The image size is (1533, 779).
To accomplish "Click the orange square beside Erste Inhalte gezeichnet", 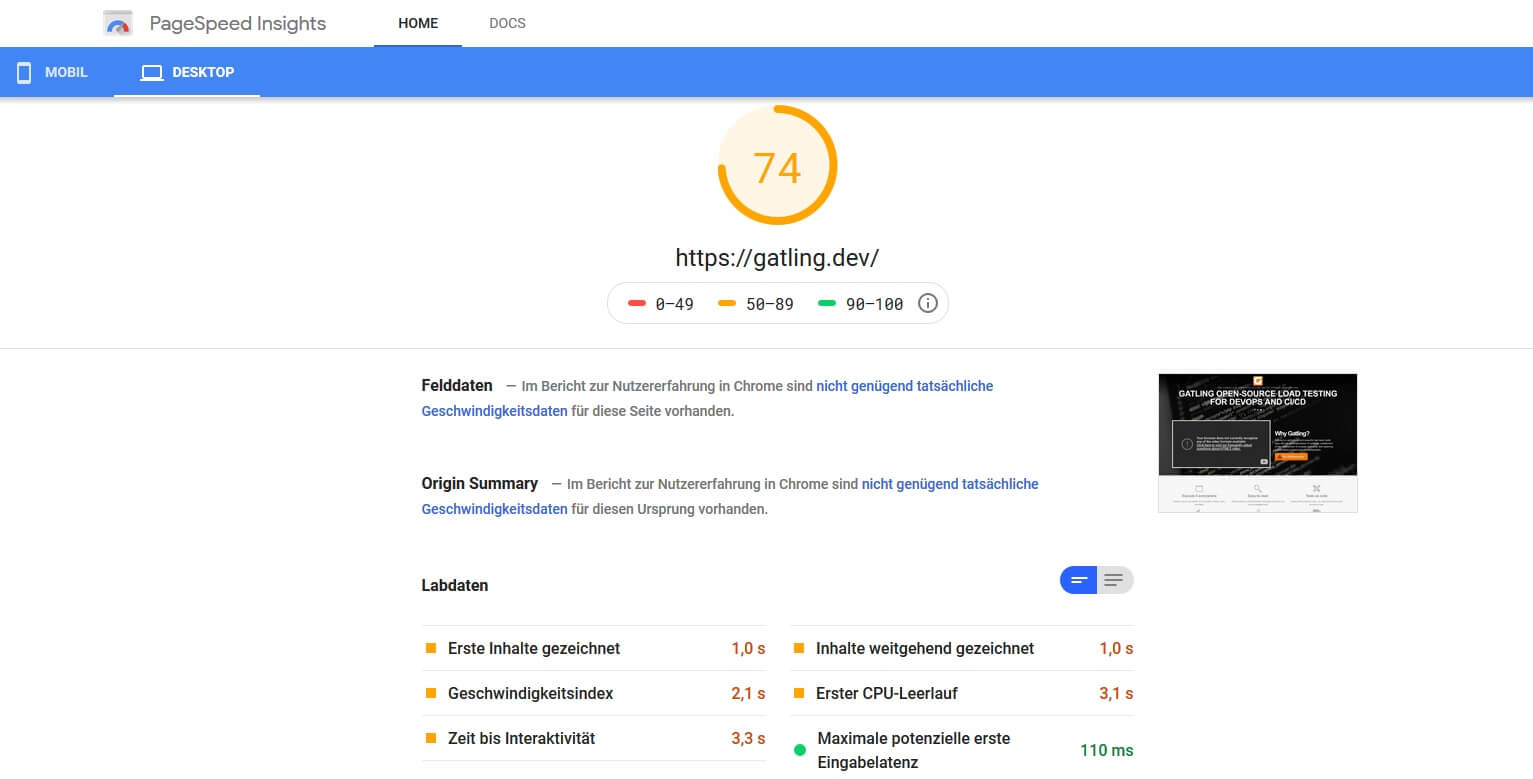I will [x=431, y=648].
